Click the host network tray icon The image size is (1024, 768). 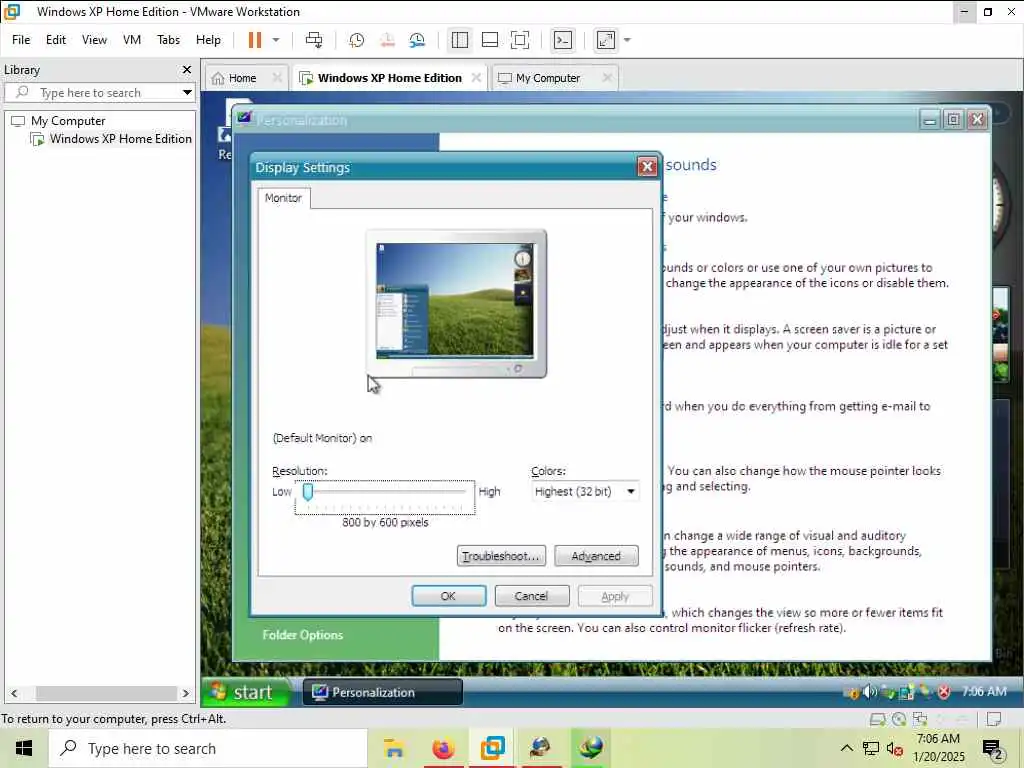click(x=871, y=748)
